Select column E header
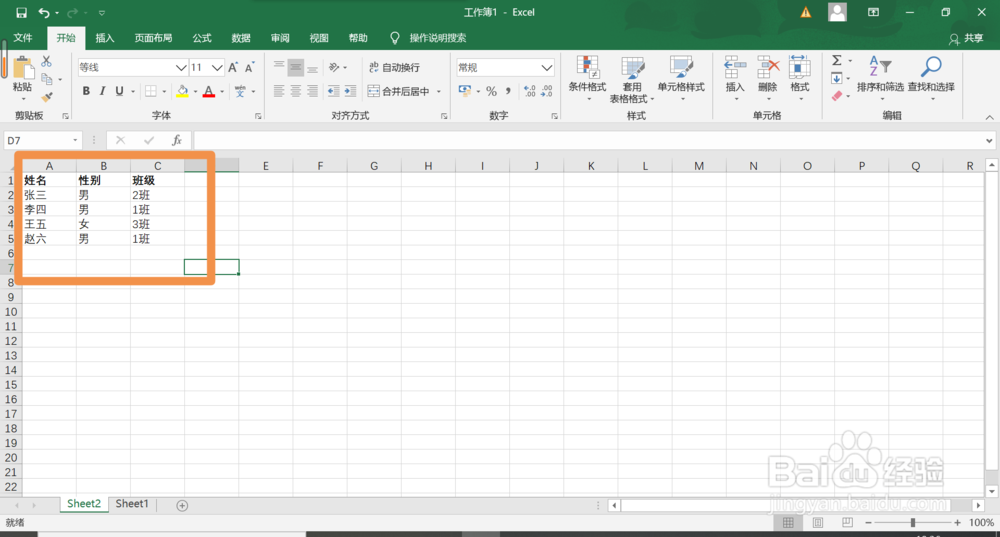The image size is (1000, 537). click(x=266, y=166)
